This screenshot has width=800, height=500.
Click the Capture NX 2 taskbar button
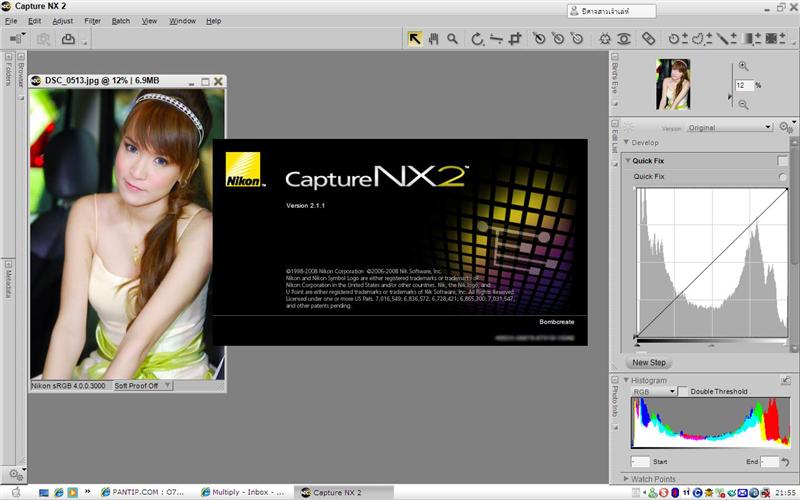click(x=344, y=492)
